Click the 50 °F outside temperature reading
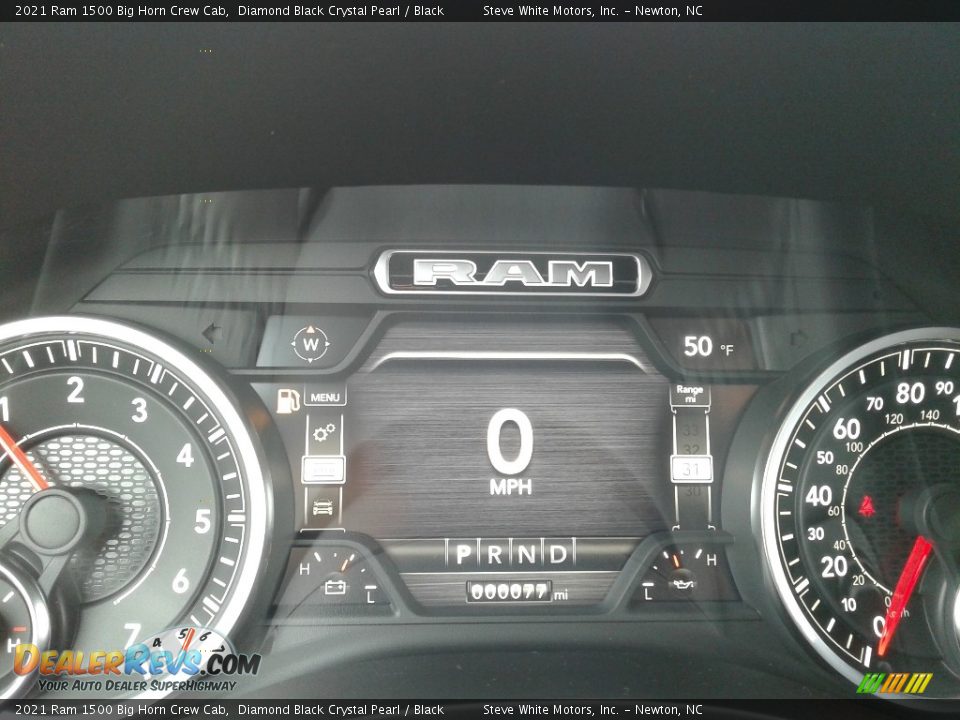Image resolution: width=960 pixels, height=720 pixels. click(x=708, y=347)
